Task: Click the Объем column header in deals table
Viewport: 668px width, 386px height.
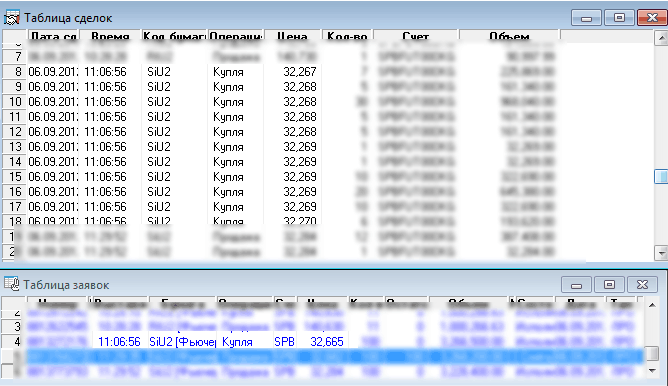Action: click(x=510, y=36)
